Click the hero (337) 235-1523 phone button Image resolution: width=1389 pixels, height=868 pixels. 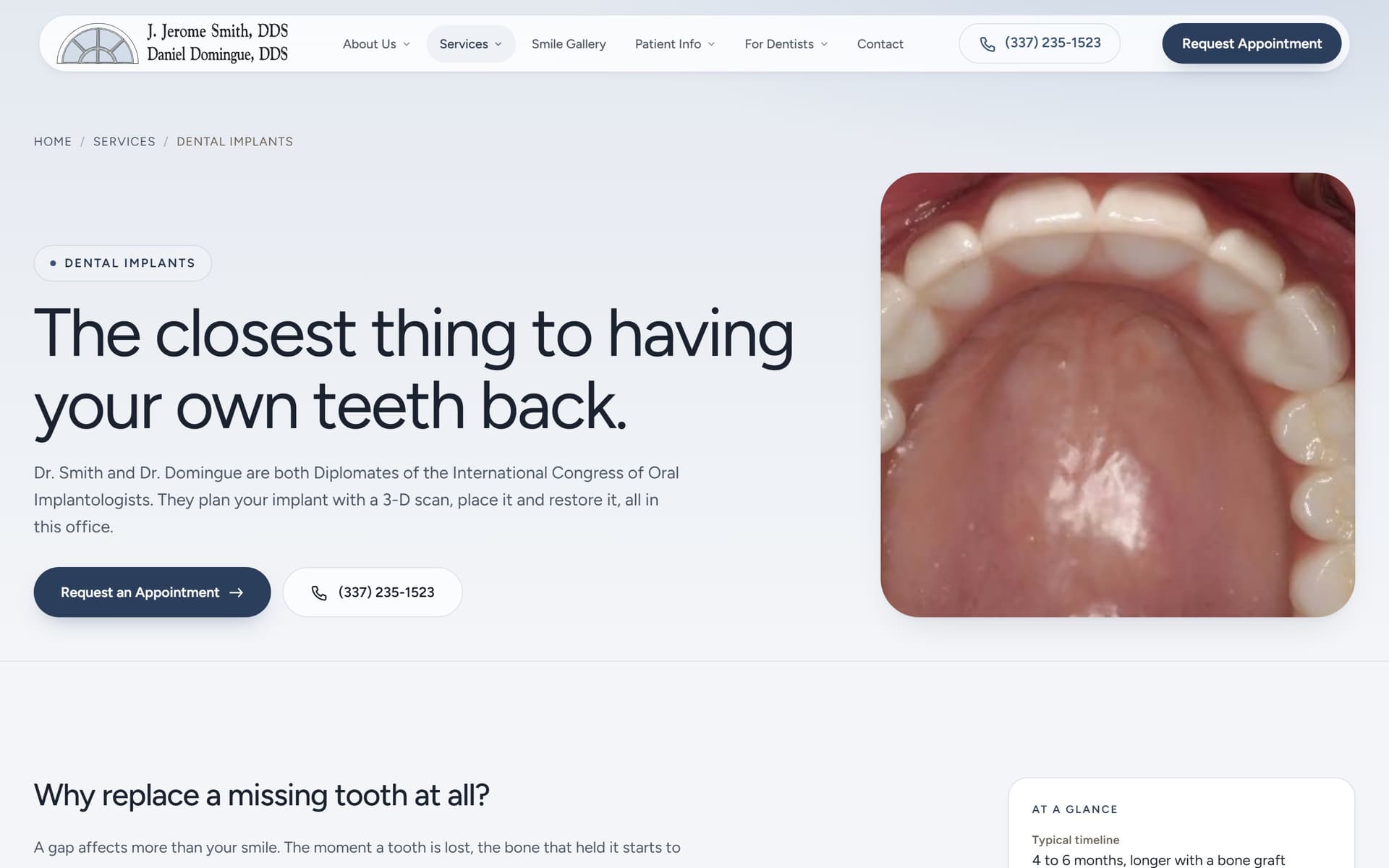[x=373, y=592]
